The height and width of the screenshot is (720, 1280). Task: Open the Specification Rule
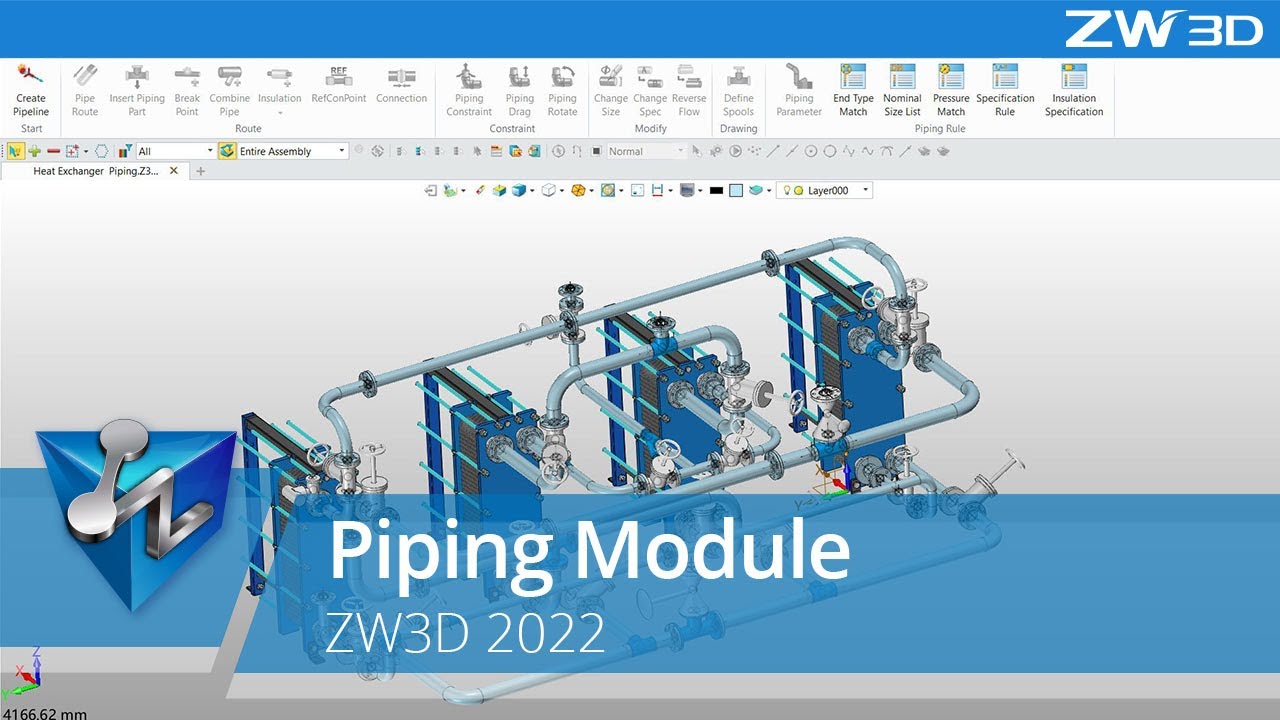pos(1005,91)
